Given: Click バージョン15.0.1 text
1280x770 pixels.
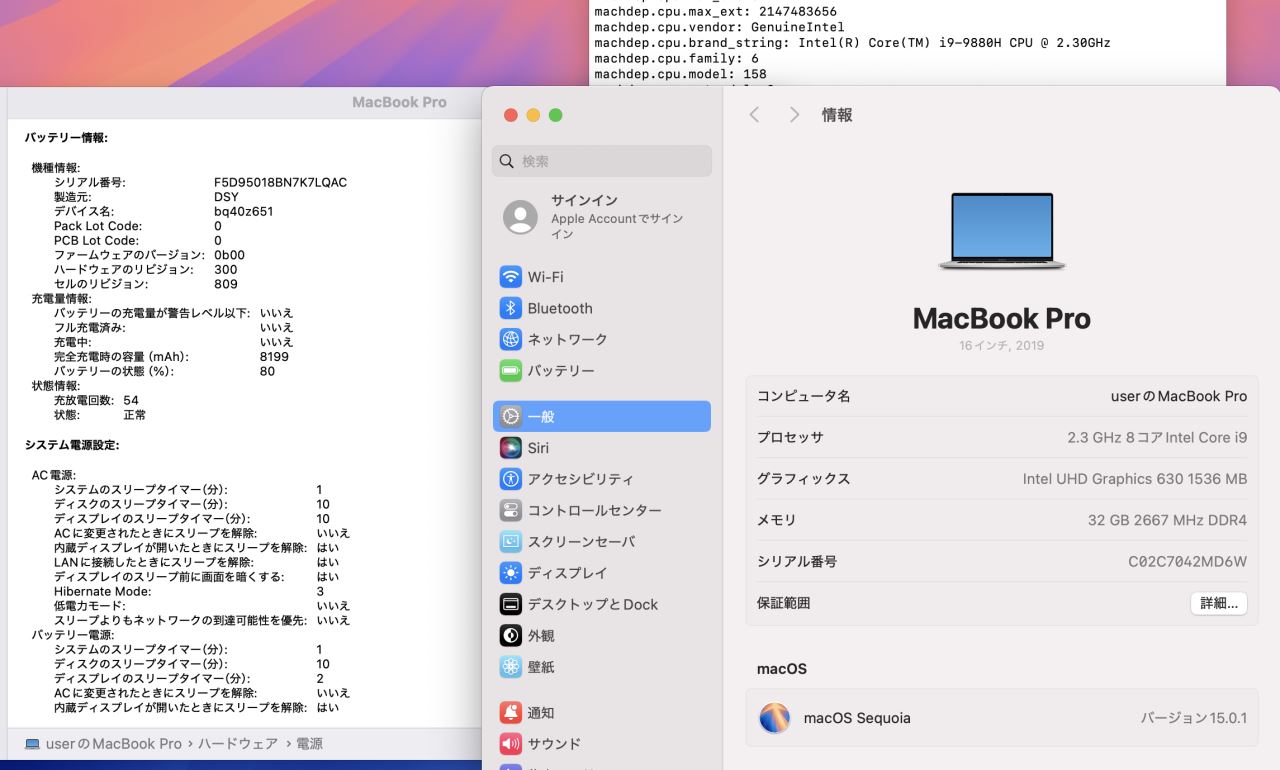Looking at the screenshot, I should (x=1194, y=718).
